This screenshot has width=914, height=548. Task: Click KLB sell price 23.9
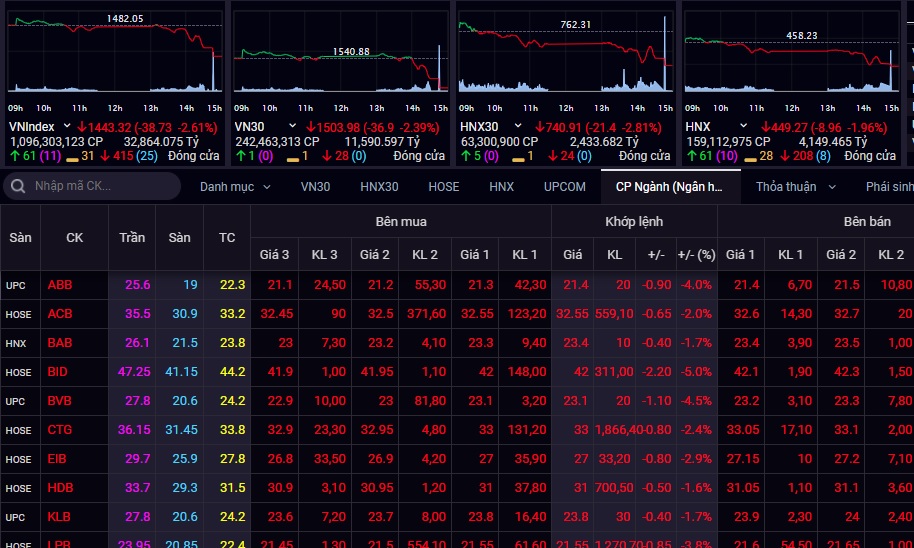[747, 517]
